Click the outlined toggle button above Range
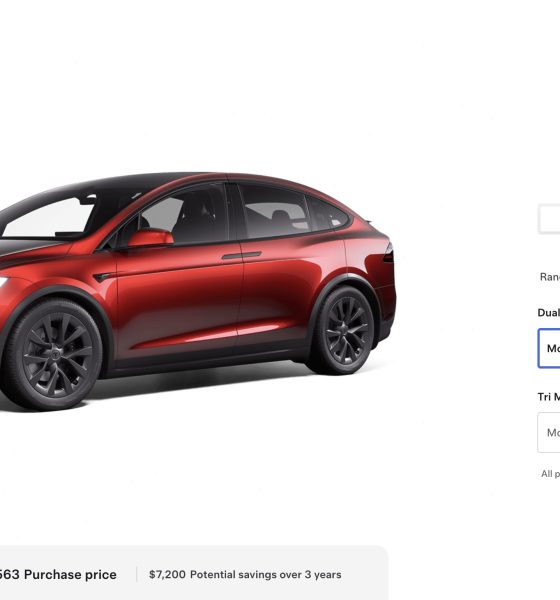This screenshot has height=600, width=560. [x=550, y=219]
